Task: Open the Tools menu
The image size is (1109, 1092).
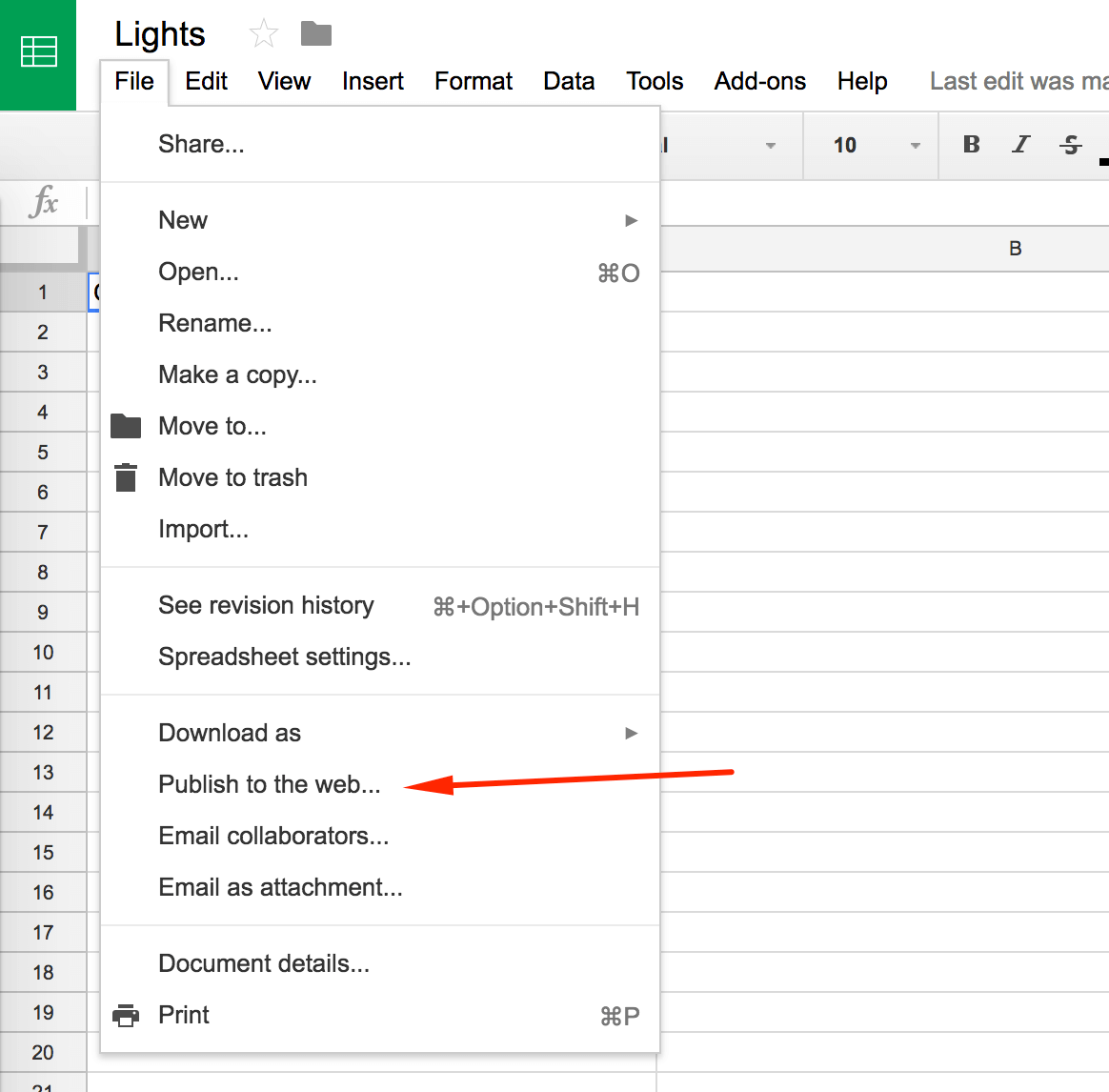Action: [x=655, y=81]
